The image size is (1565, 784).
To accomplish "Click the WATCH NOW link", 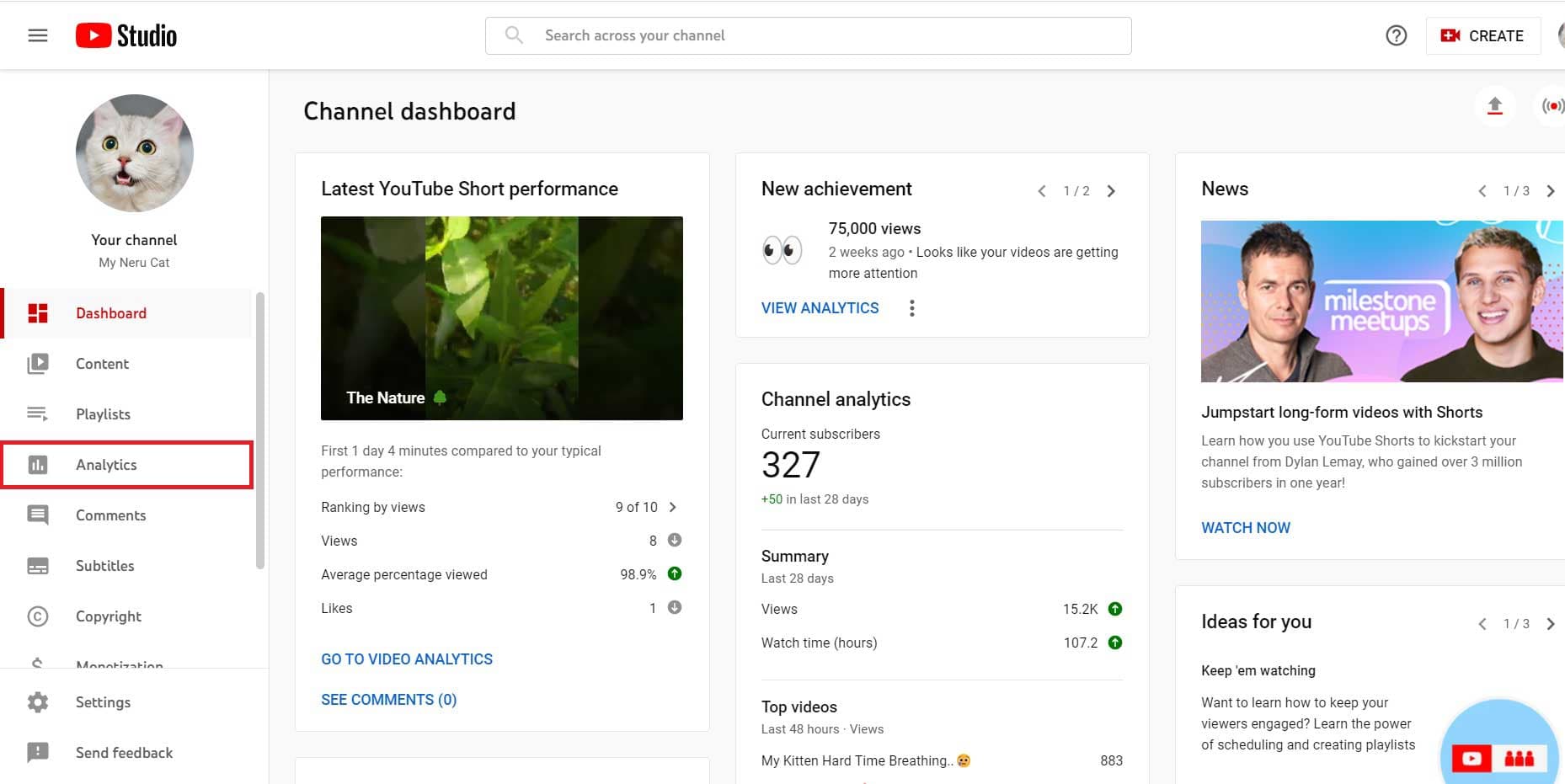I will point(1246,527).
